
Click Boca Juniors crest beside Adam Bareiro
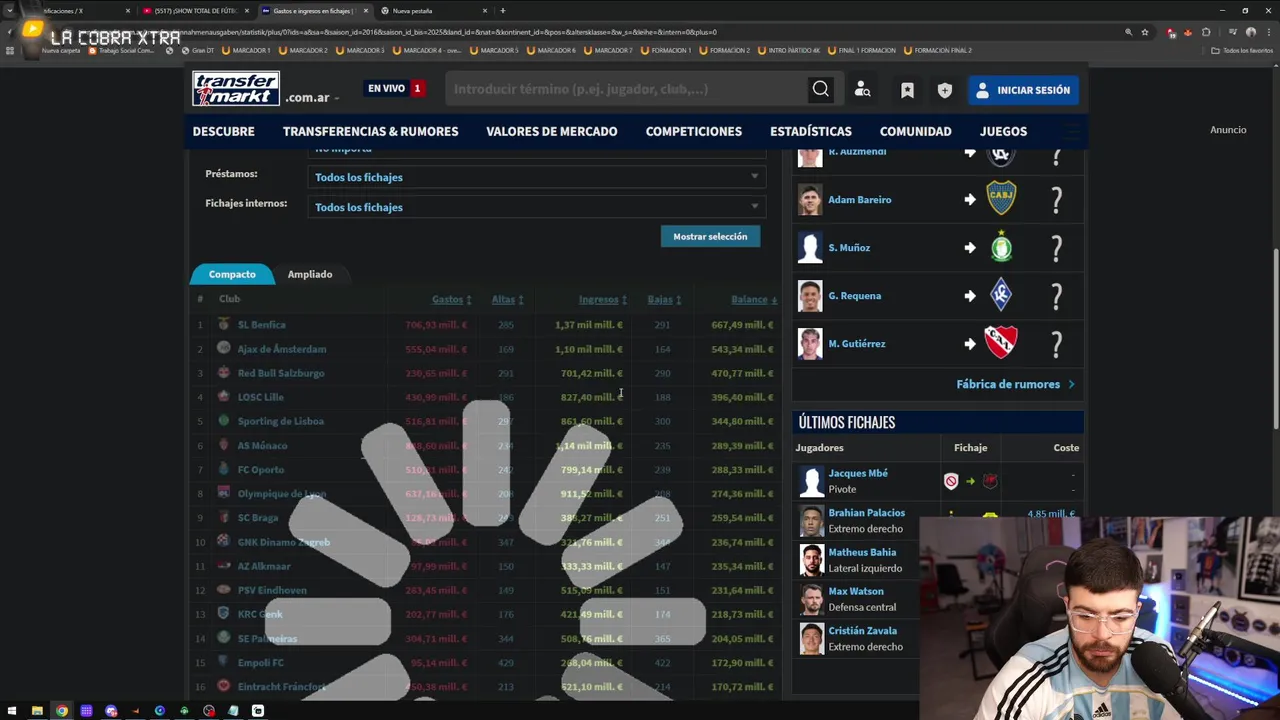[x=1001, y=198]
